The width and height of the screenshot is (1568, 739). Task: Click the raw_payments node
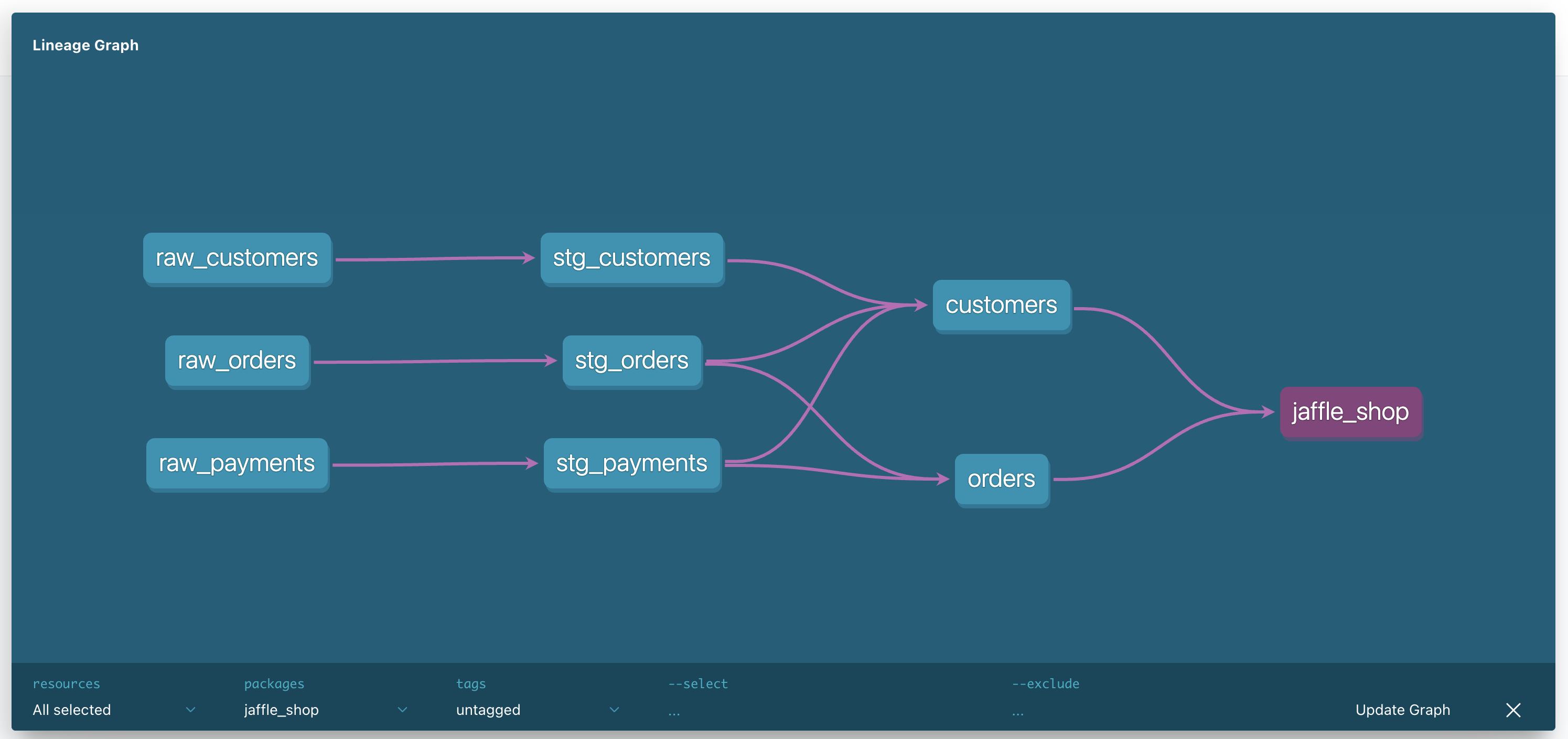(x=237, y=463)
